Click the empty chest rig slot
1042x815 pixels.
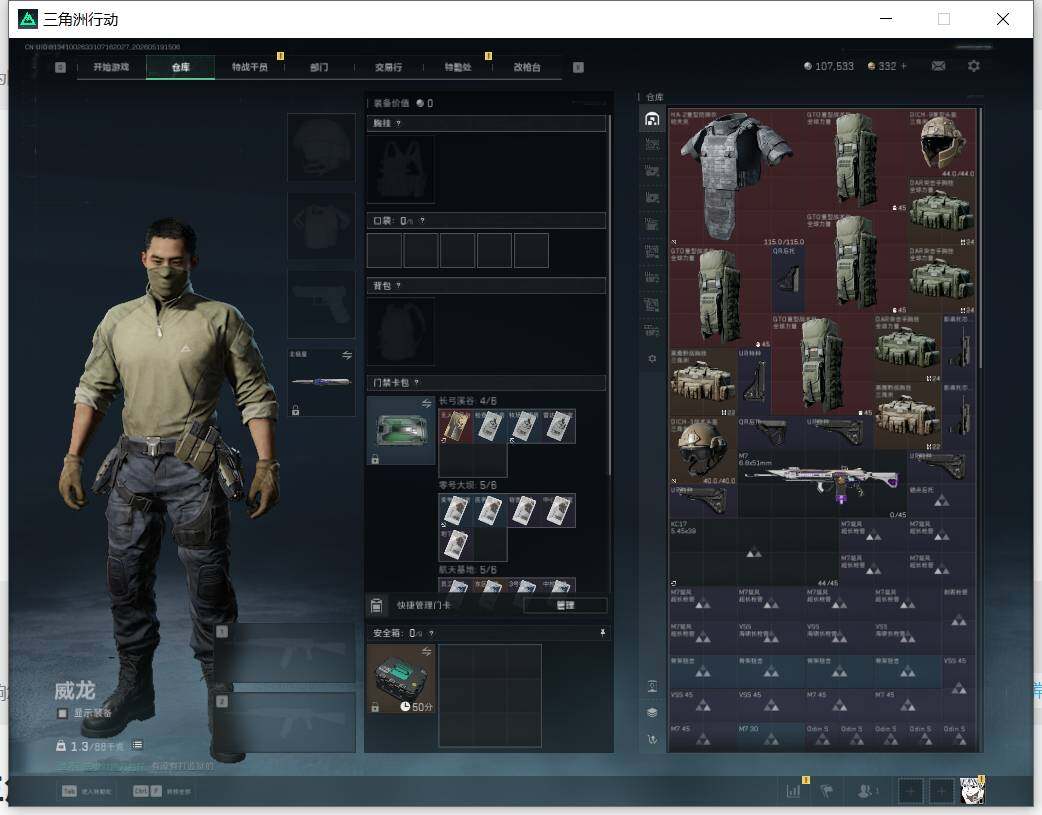(401, 170)
